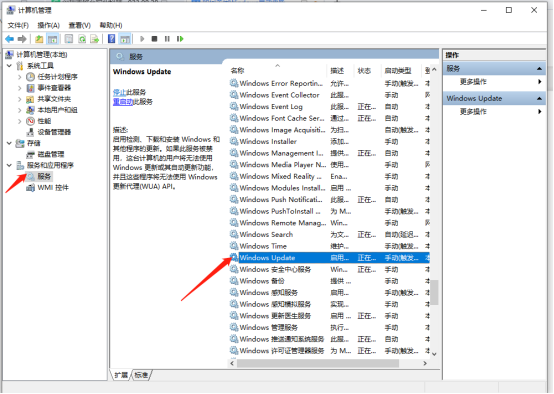Viewport: 554px width, 394px height.
Task: Select the Windows Search service row
Action: (329, 235)
